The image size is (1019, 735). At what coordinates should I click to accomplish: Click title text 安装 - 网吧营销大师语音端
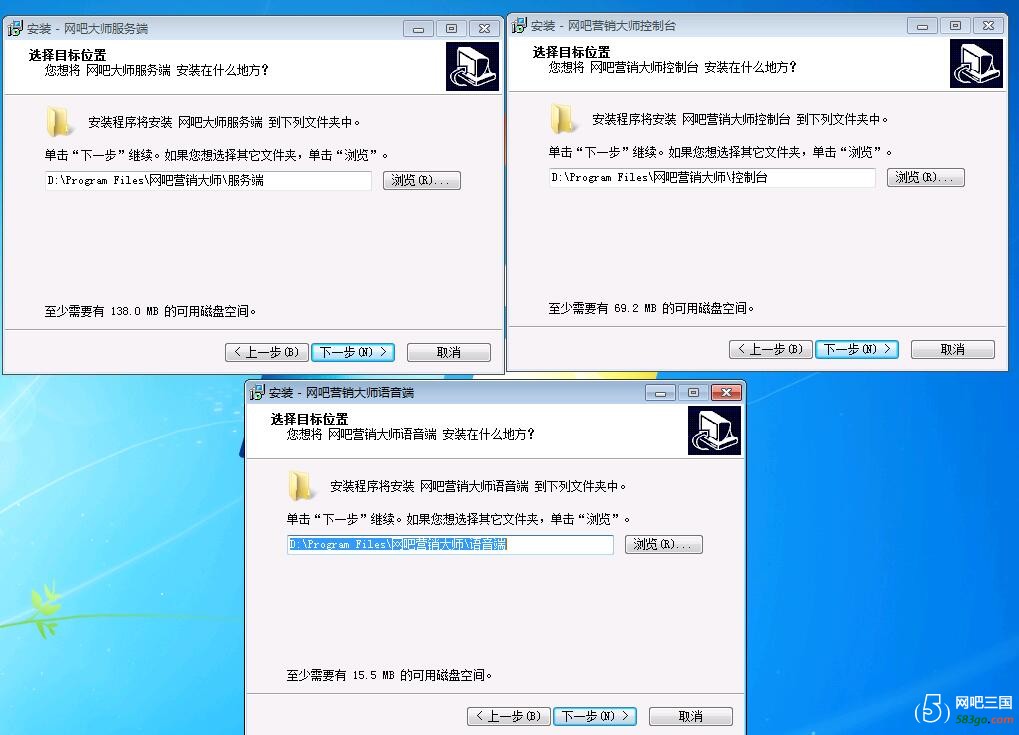341,393
